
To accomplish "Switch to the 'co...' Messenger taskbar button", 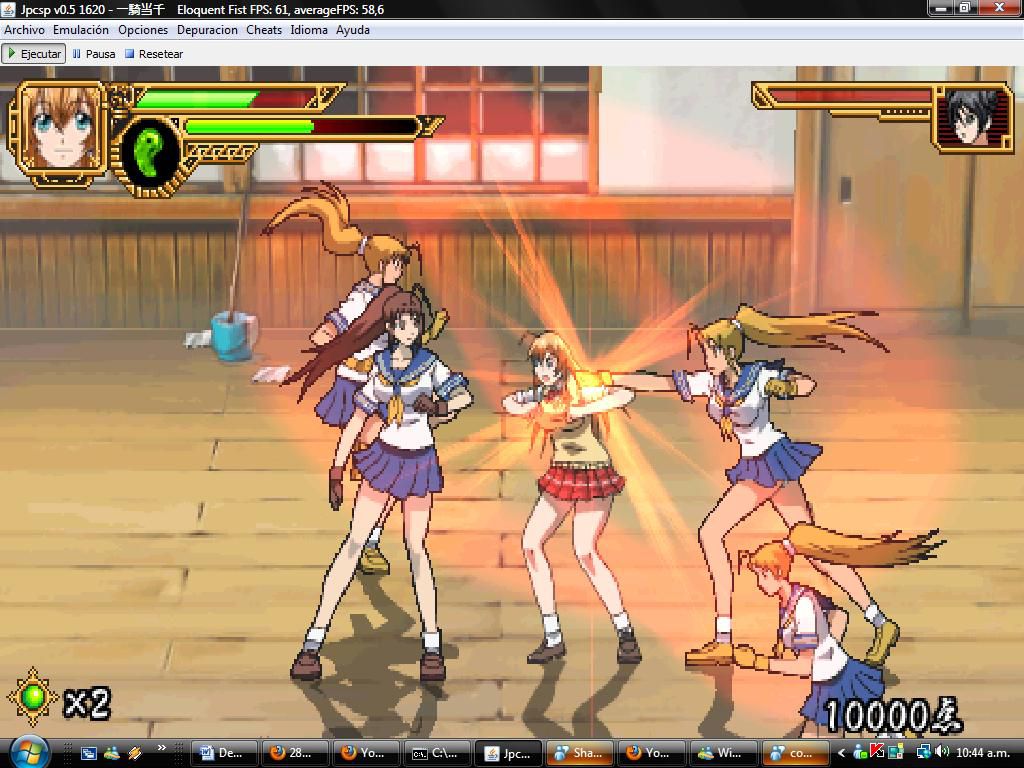I will click(793, 753).
